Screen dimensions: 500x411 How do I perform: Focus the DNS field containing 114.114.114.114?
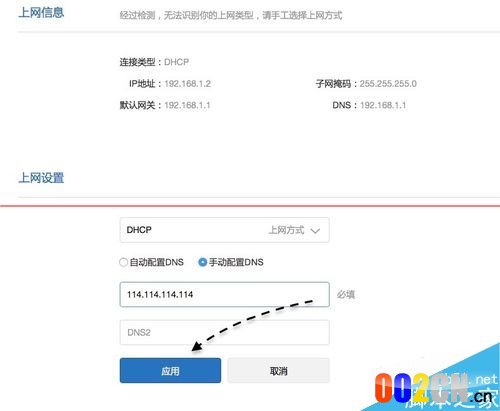click(x=224, y=294)
